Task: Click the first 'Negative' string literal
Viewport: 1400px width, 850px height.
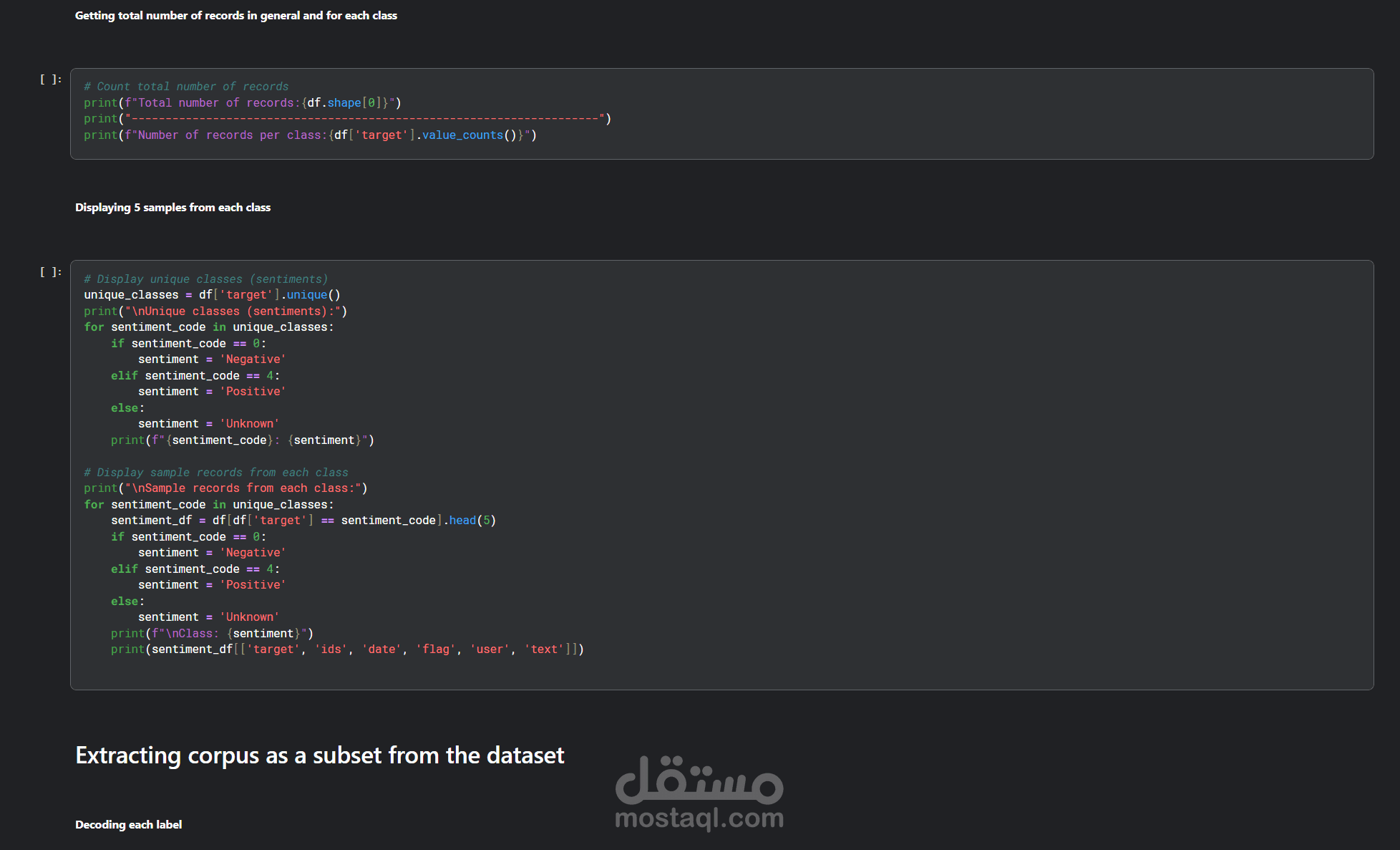Action: coord(253,359)
